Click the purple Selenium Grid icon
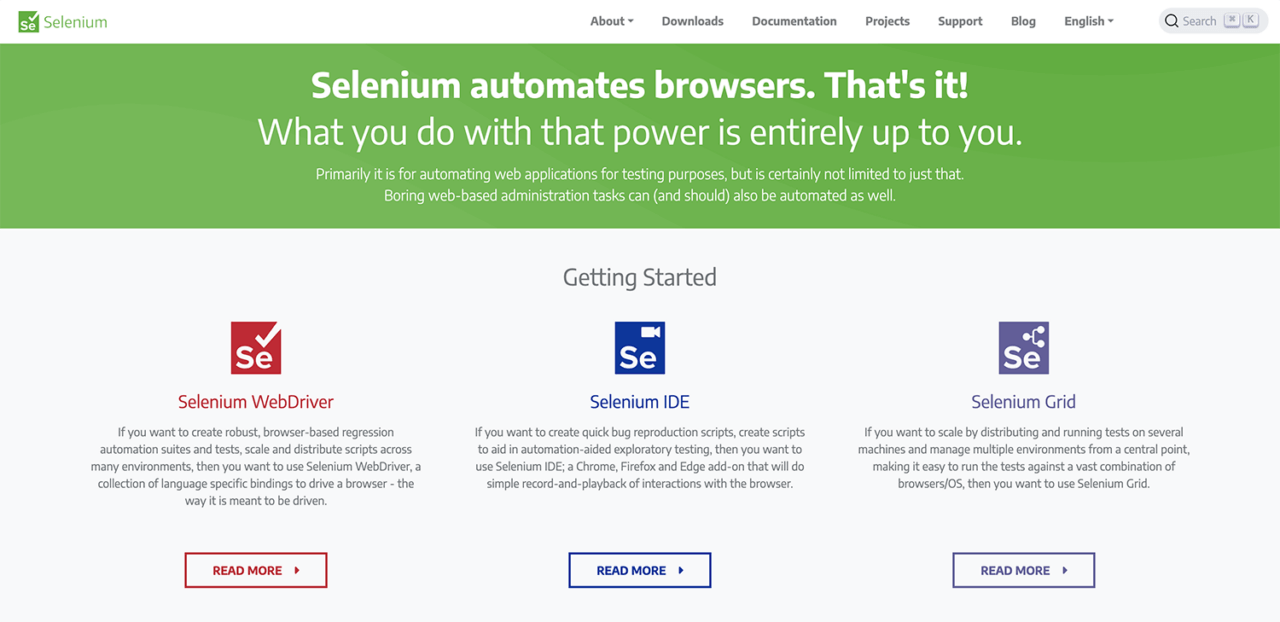 [1023, 347]
